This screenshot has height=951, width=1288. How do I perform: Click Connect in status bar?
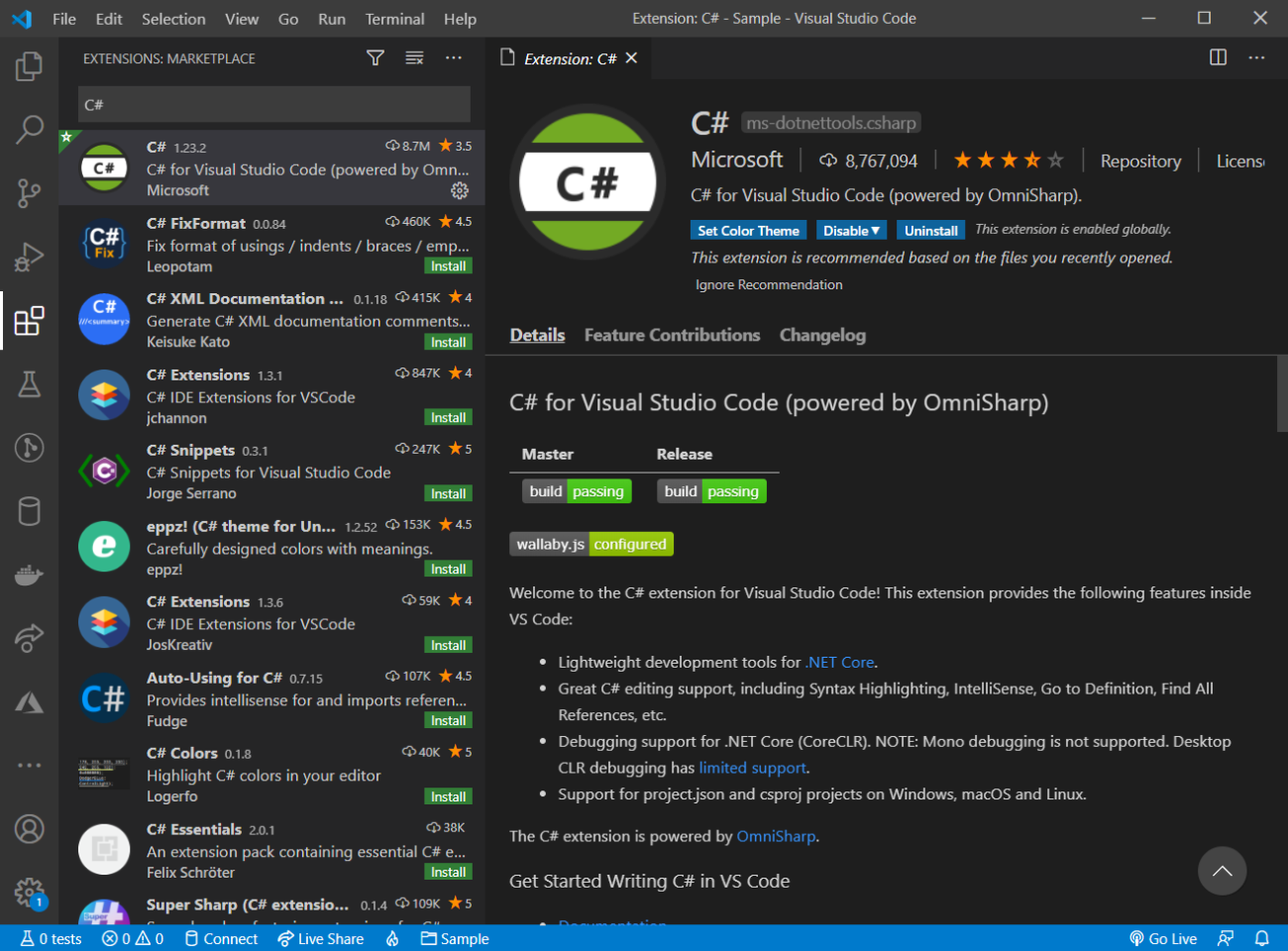point(221,938)
